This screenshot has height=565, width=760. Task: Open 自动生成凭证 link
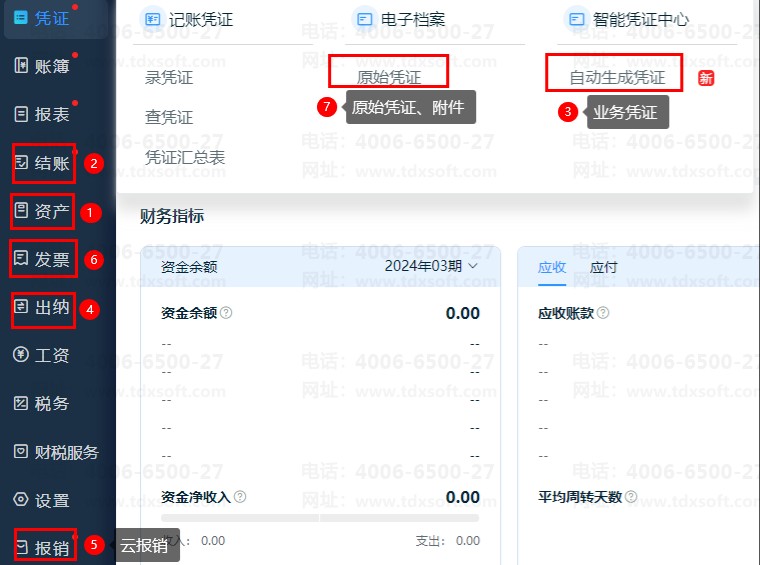[x=617, y=77]
